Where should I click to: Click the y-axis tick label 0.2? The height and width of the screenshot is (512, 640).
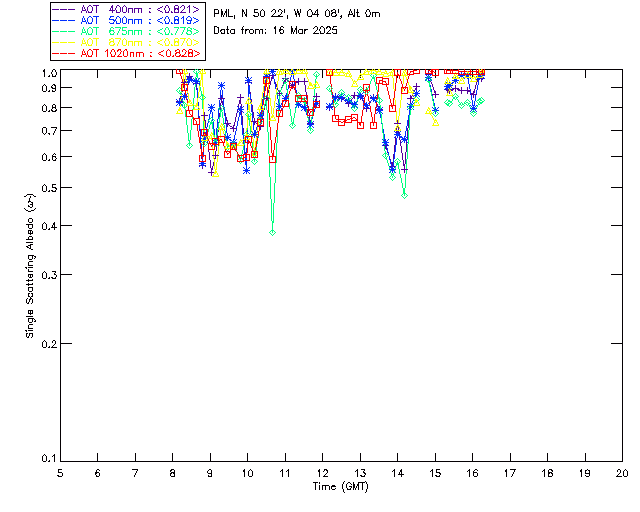48,344
